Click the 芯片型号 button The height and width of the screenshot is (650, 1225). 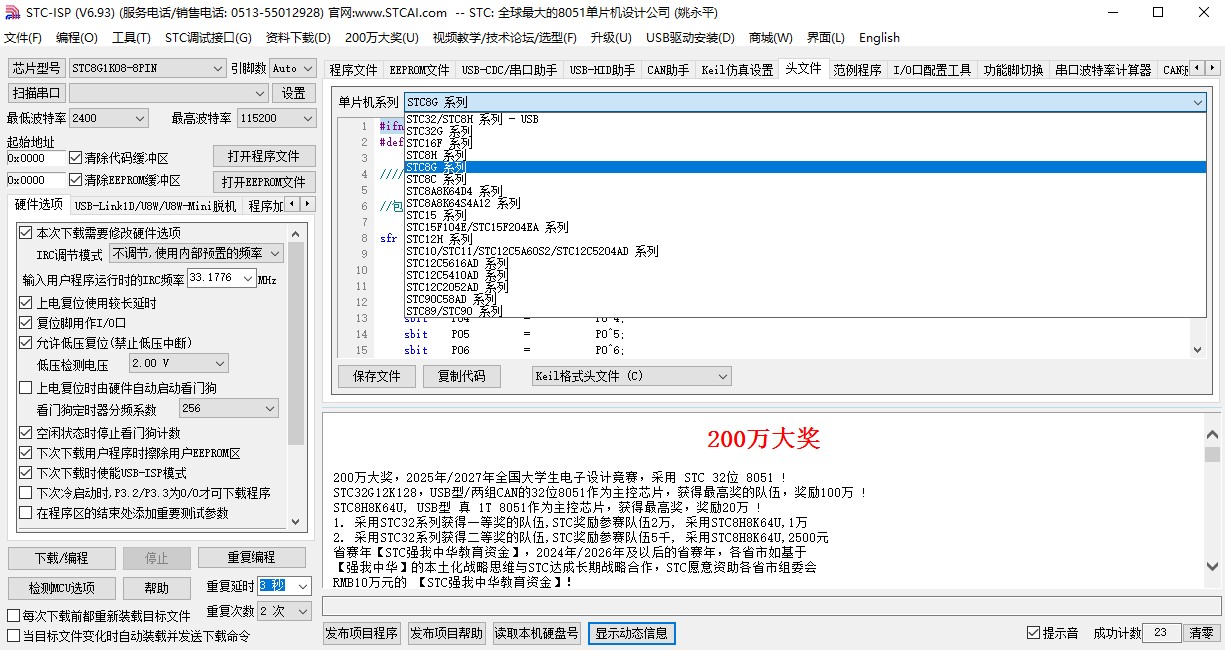click(36, 68)
